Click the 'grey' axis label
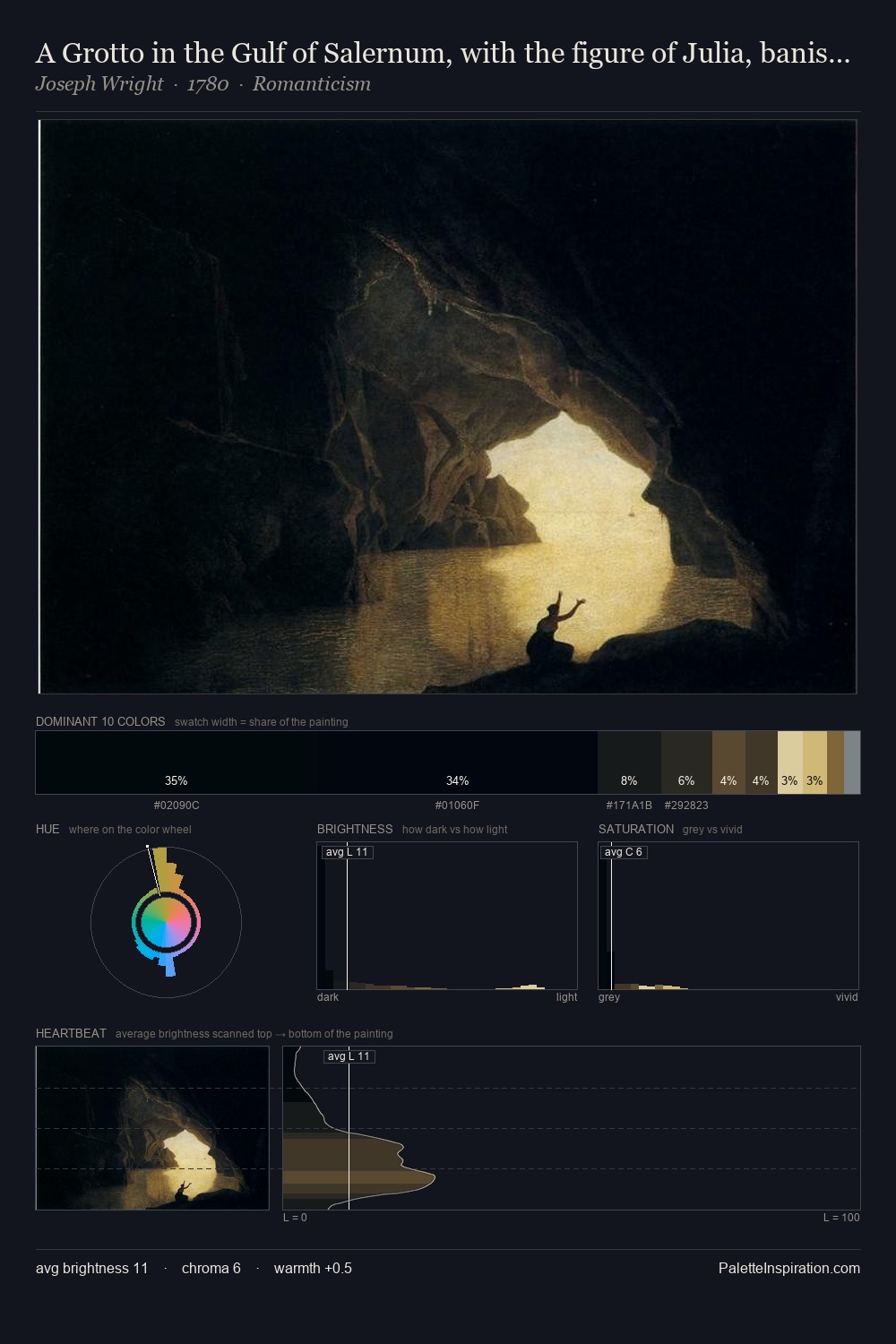 (609, 997)
